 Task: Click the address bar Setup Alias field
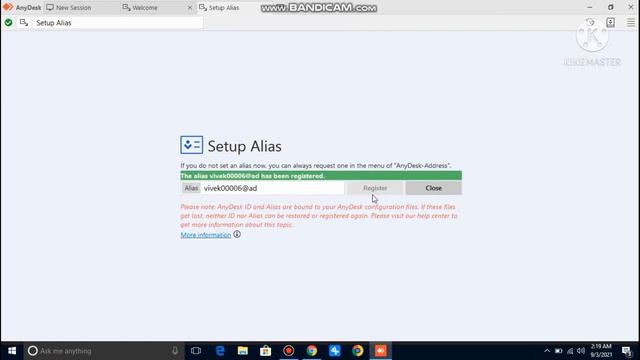point(118,23)
